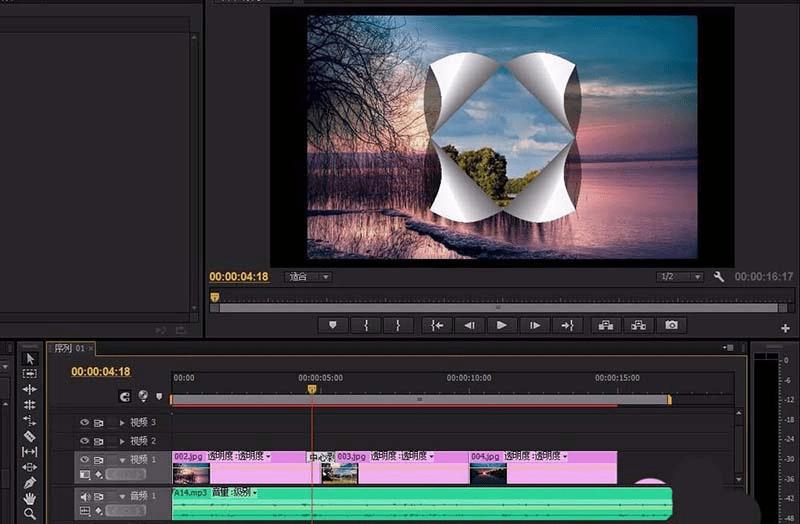
Task: Mute audio track 音频 1 speaker icon
Action: [85, 497]
